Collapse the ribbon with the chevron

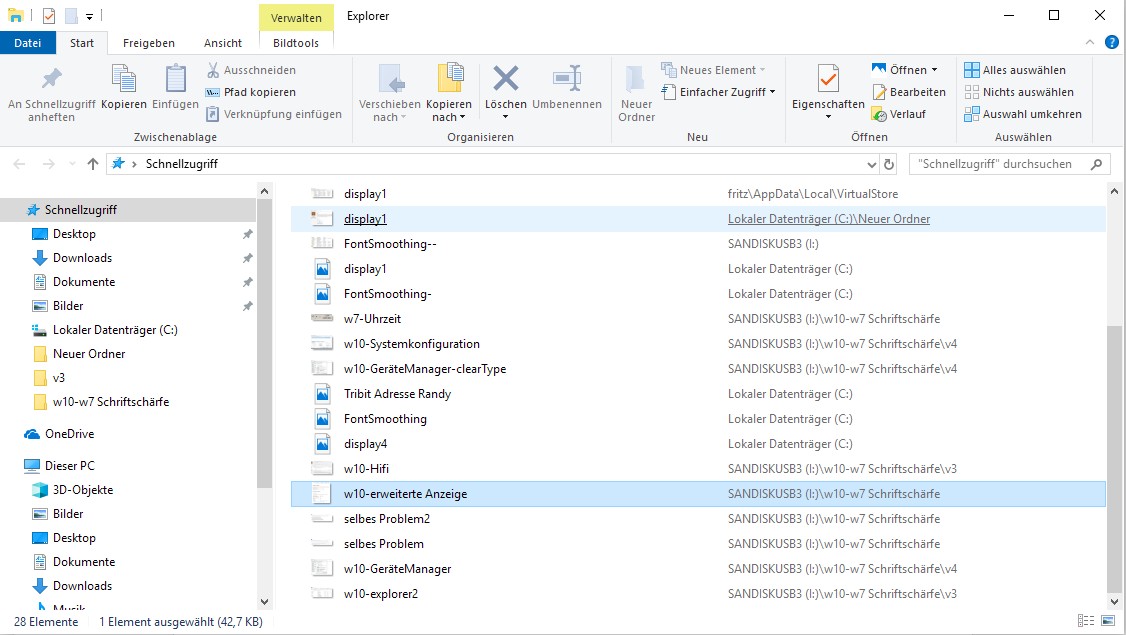coord(1089,42)
